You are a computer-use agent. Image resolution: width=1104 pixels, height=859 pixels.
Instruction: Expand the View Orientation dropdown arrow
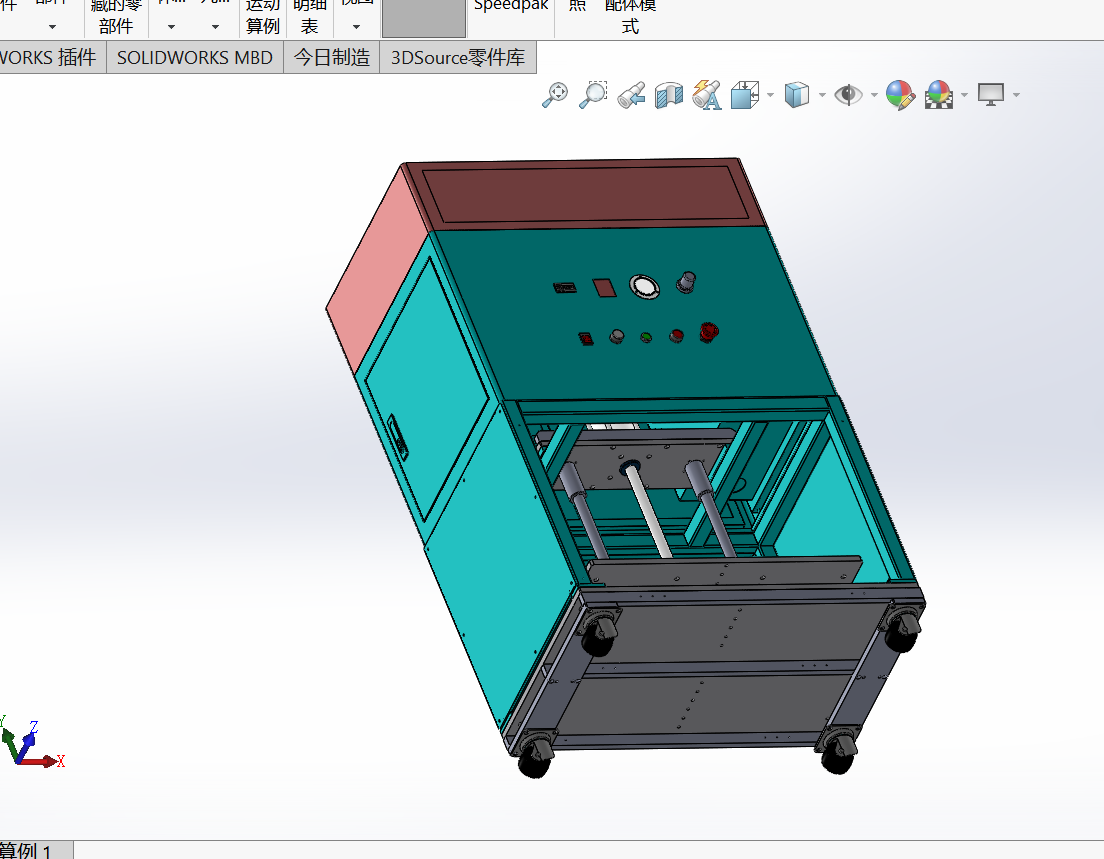770,96
